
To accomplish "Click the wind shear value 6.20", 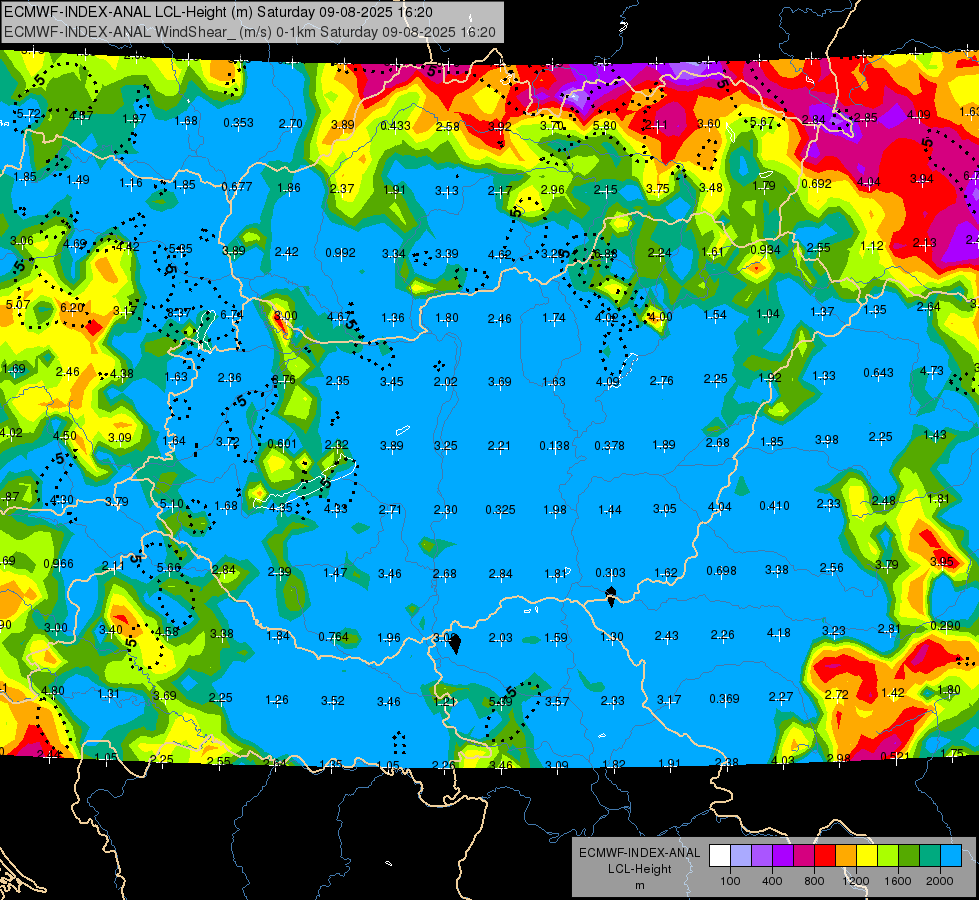I will tap(72, 307).
